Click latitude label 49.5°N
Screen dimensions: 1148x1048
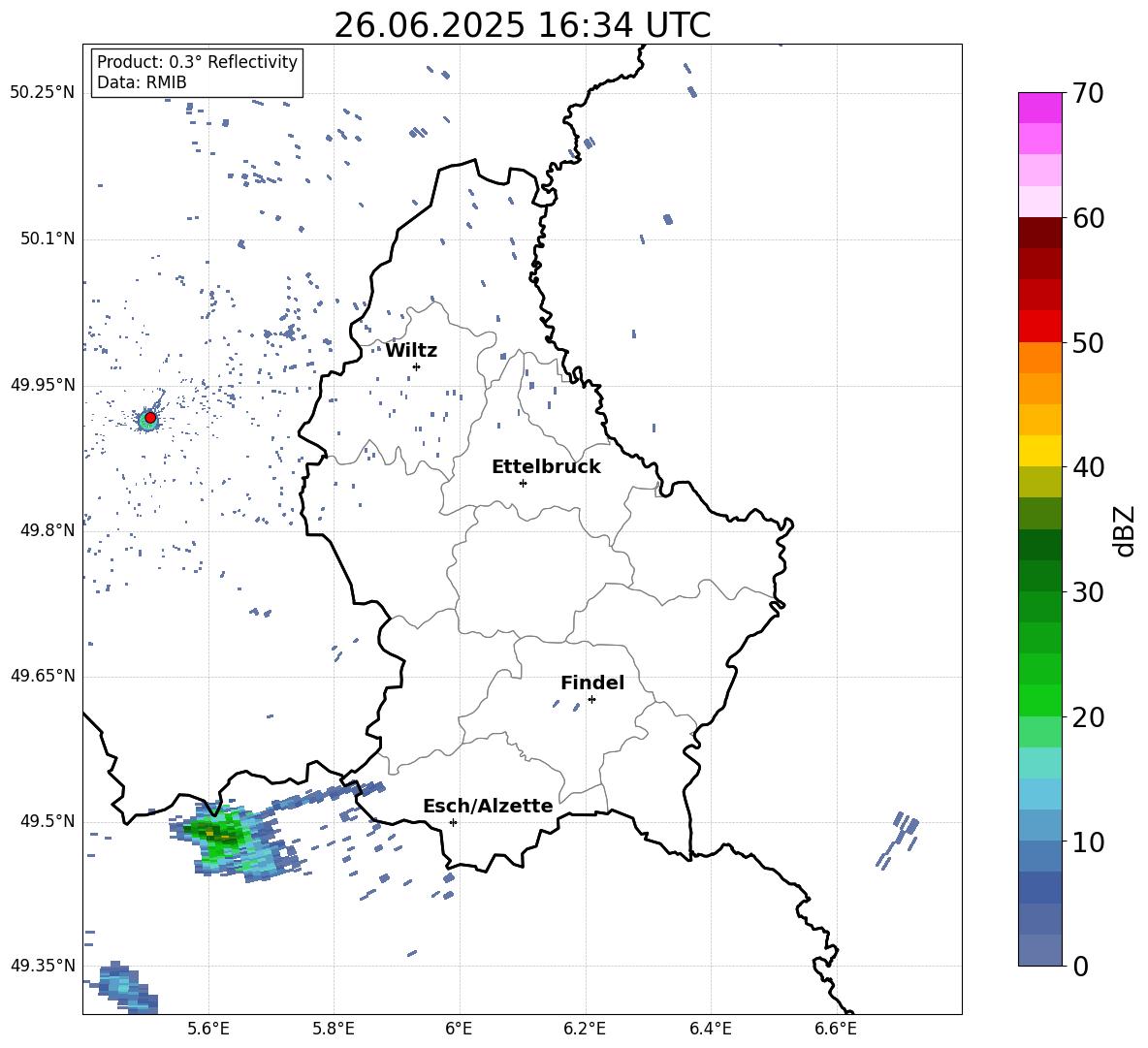tap(47, 821)
